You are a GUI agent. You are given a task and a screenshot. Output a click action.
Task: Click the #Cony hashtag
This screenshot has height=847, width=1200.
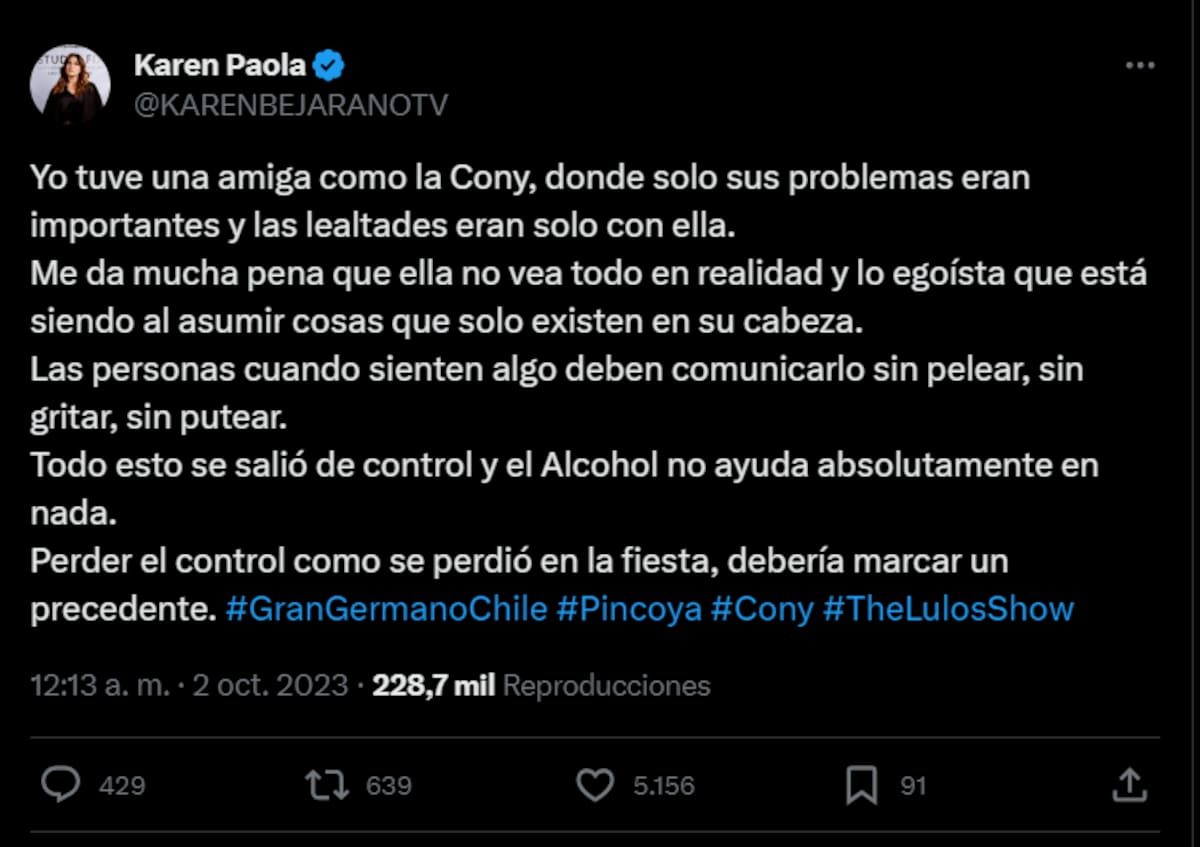click(762, 609)
